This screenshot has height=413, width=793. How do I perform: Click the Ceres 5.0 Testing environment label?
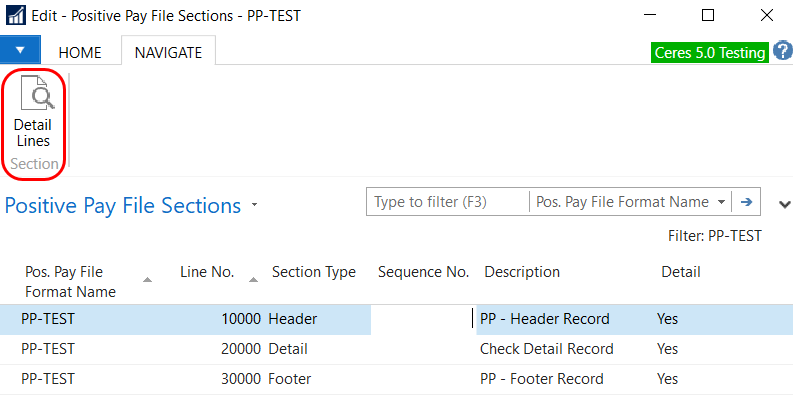coord(709,53)
